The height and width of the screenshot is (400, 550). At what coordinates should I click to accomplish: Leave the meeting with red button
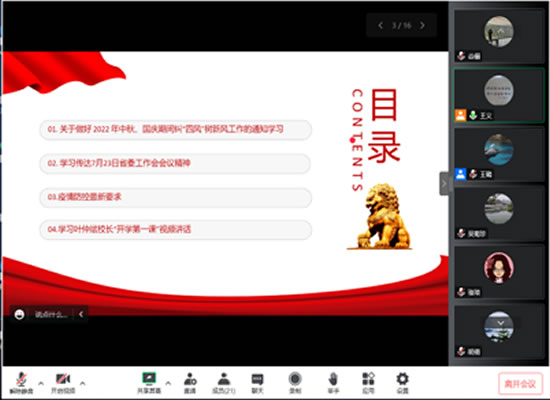point(520,384)
